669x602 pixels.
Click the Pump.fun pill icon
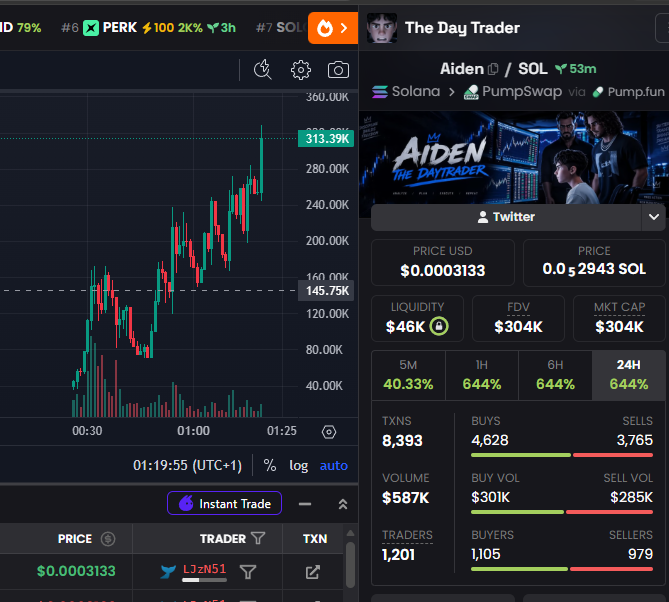598,92
